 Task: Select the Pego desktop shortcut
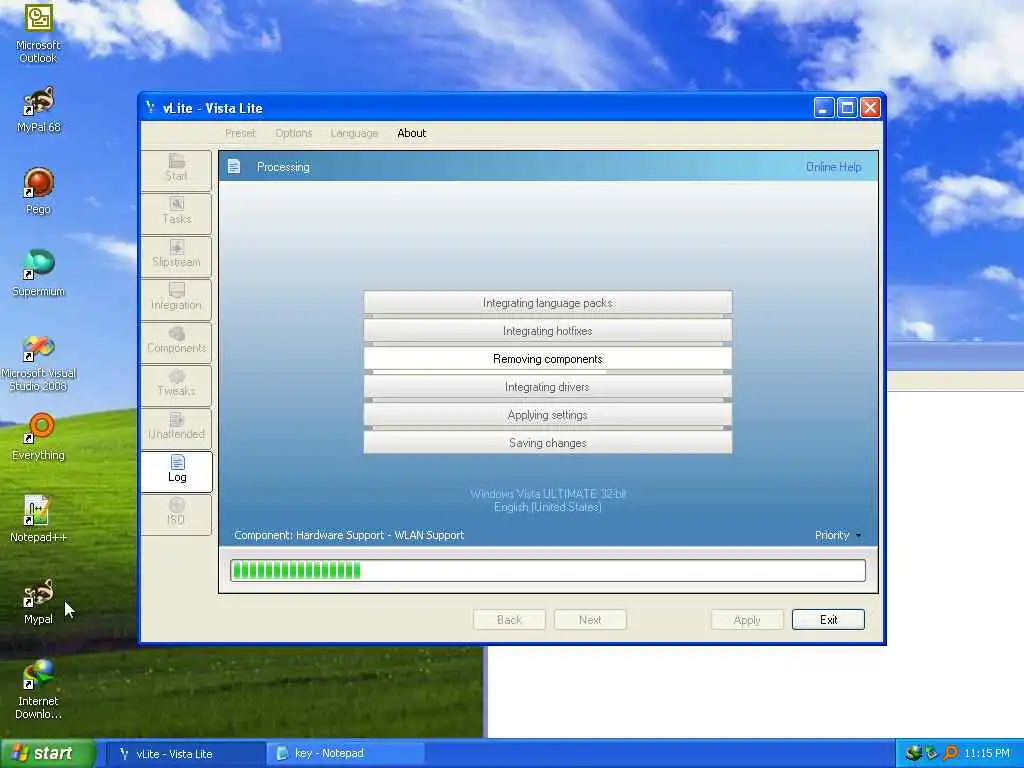[x=38, y=191]
